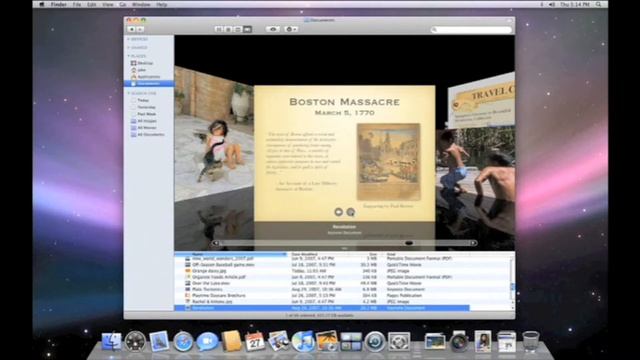The image size is (640, 360).
Task: Open the Go menu
Action: pos(123,4)
